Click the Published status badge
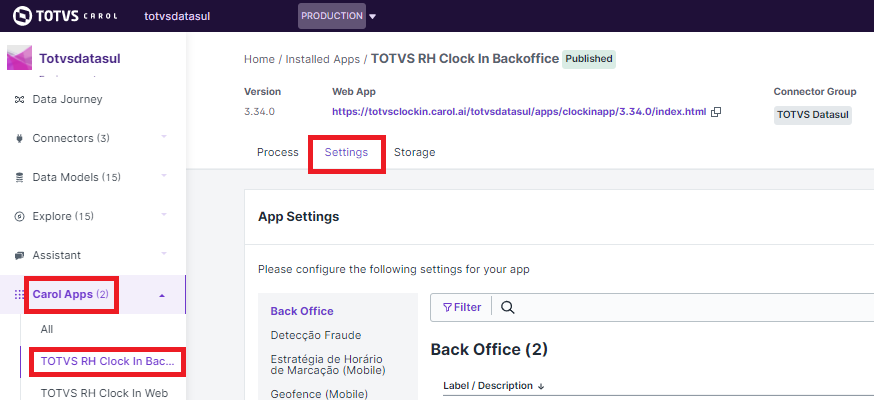Image resolution: width=874 pixels, height=402 pixels. pos(589,59)
